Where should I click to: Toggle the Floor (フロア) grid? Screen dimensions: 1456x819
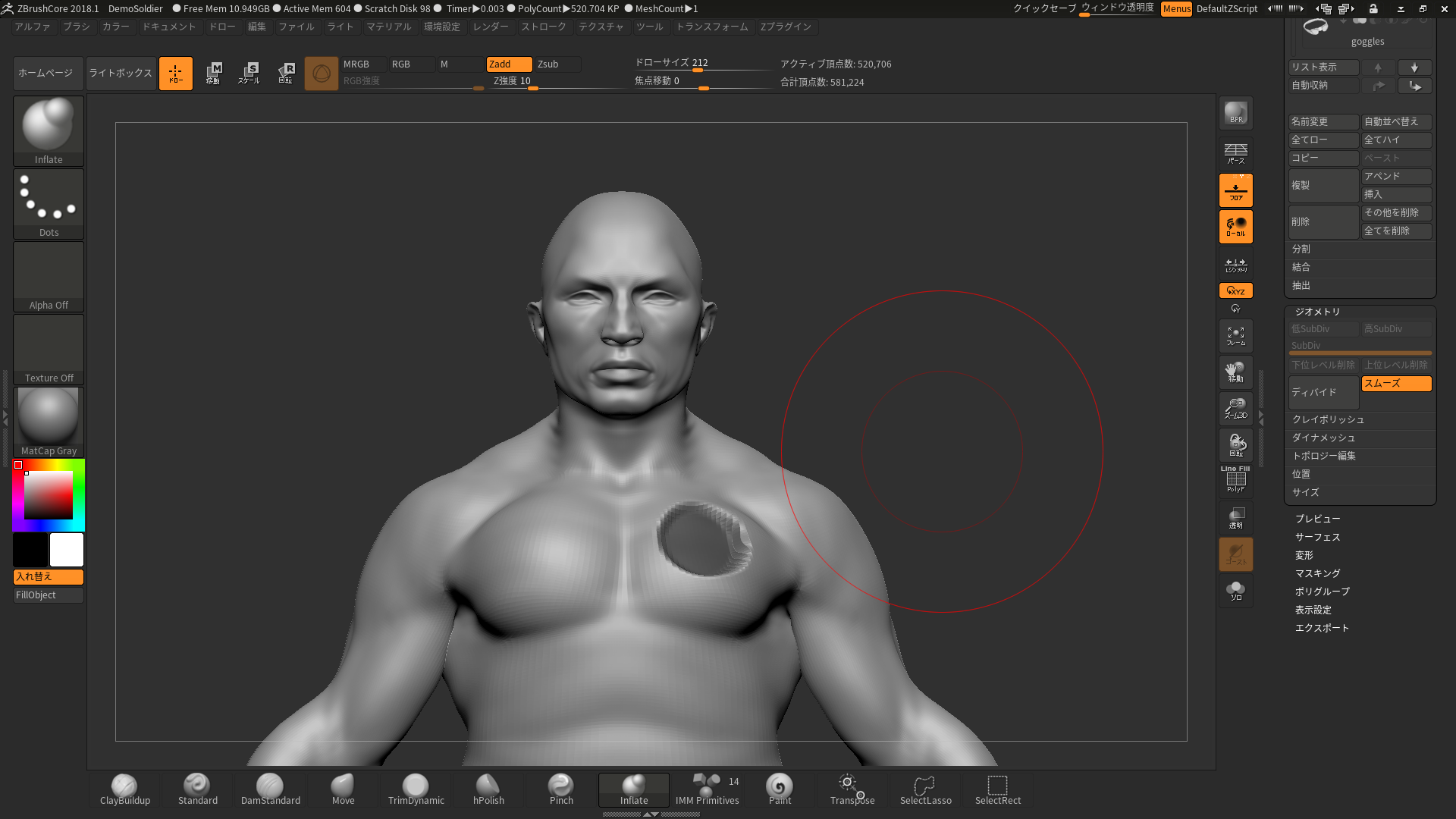pos(1236,190)
